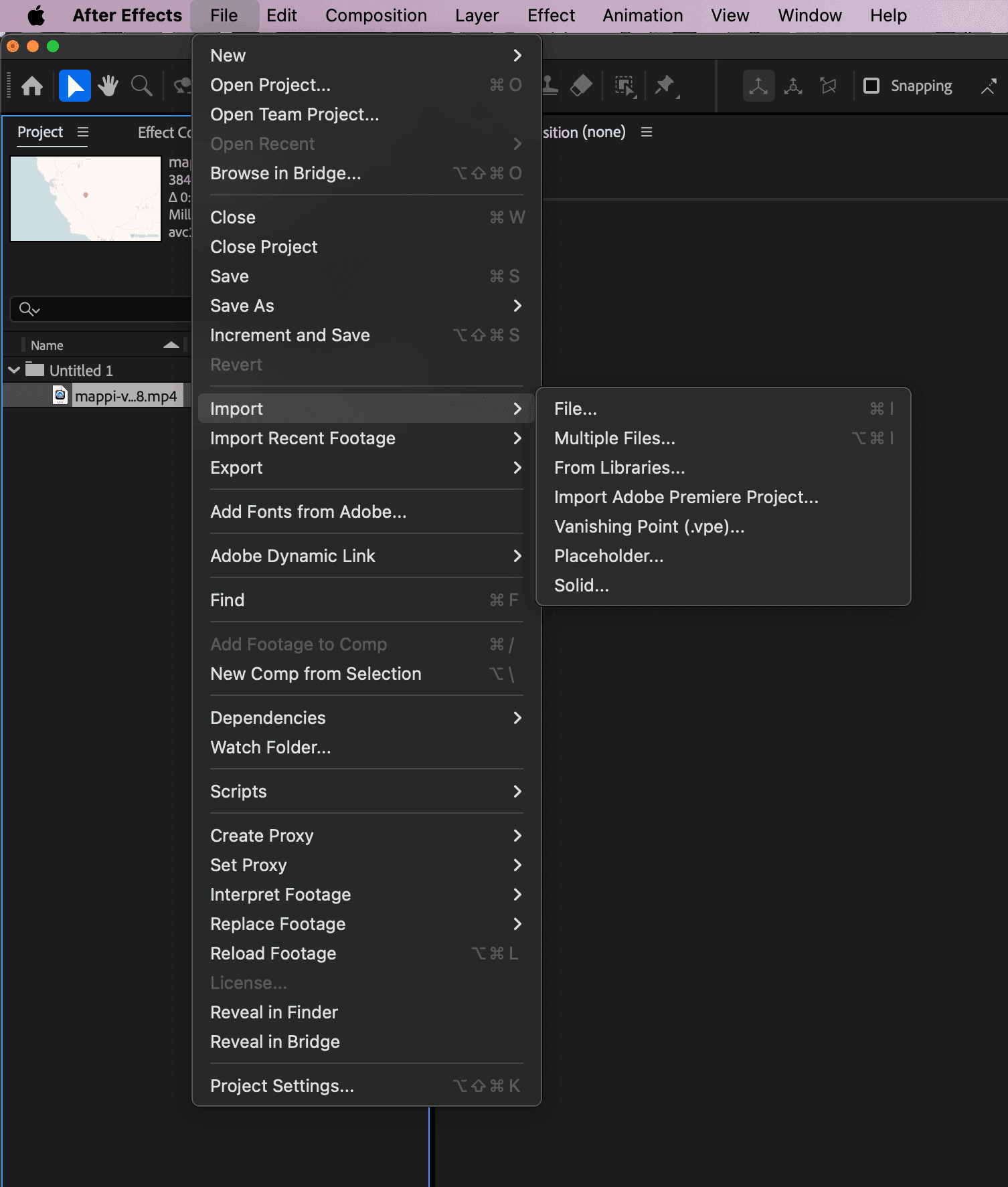This screenshot has height=1187, width=1008.
Task: Open the View menu
Action: pos(730,15)
